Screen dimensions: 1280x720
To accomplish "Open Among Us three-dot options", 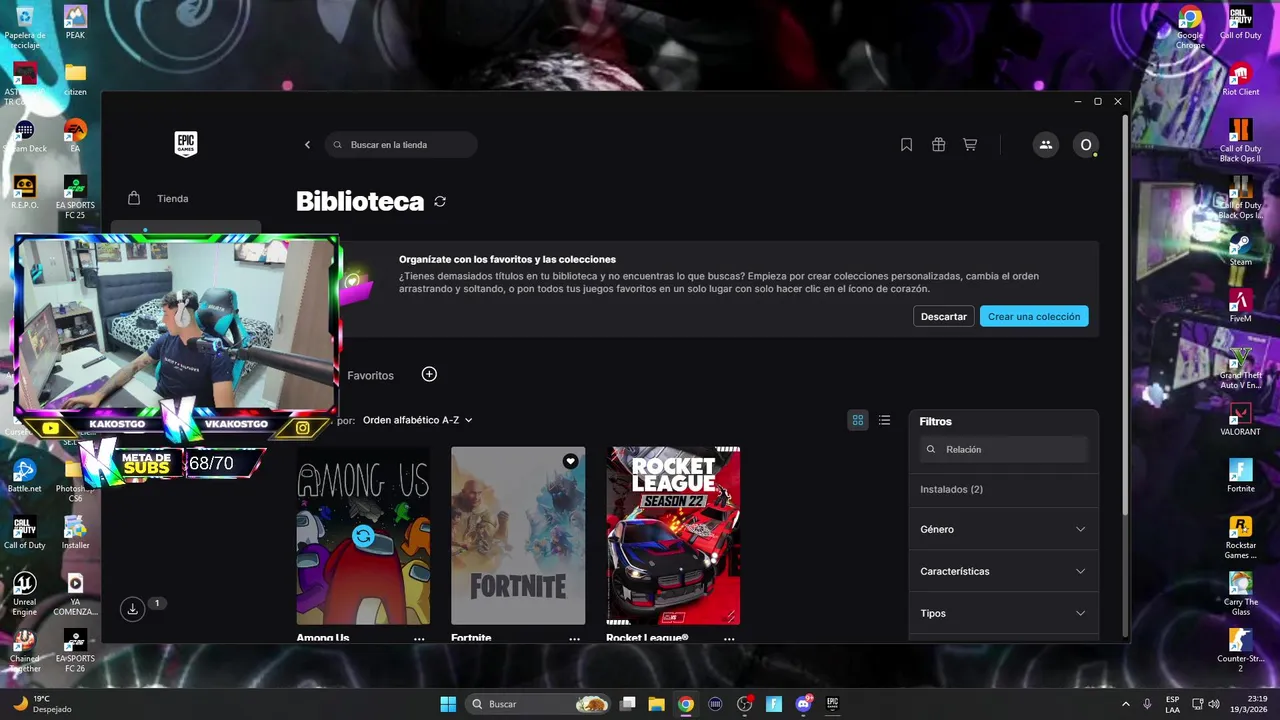I will point(419,638).
